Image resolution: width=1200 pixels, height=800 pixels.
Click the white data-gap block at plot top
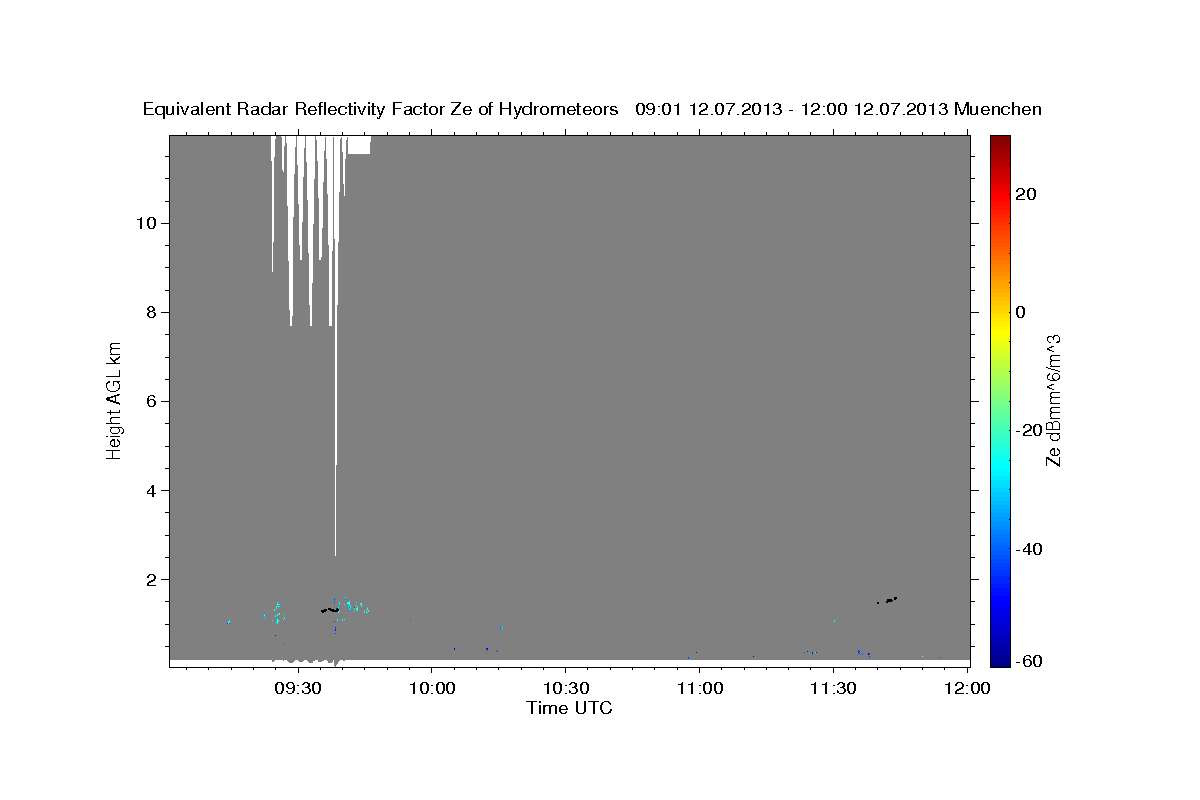[x=358, y=145]
